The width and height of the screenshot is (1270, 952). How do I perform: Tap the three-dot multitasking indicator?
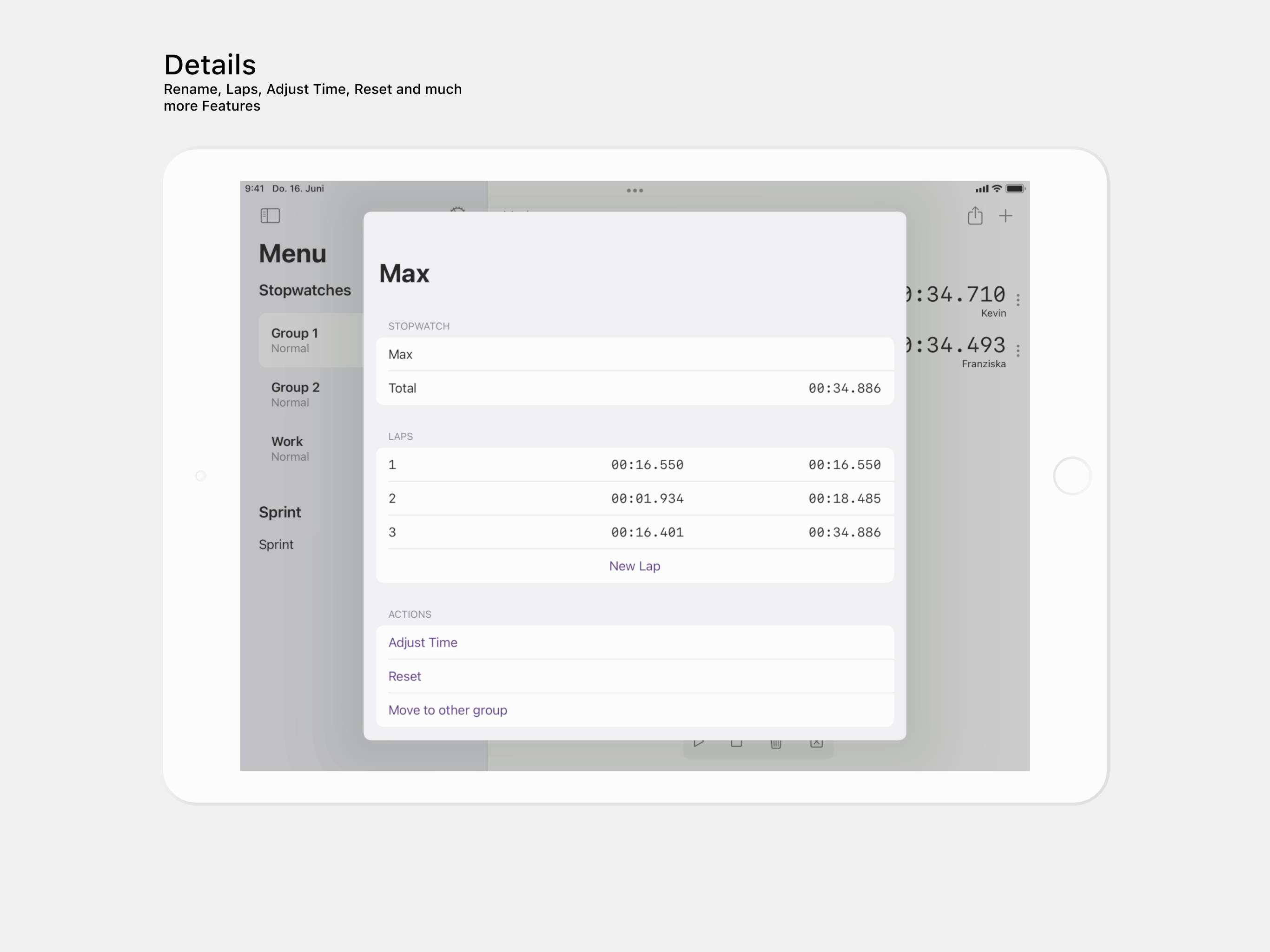pyautogui.click(x=635, y=190)
